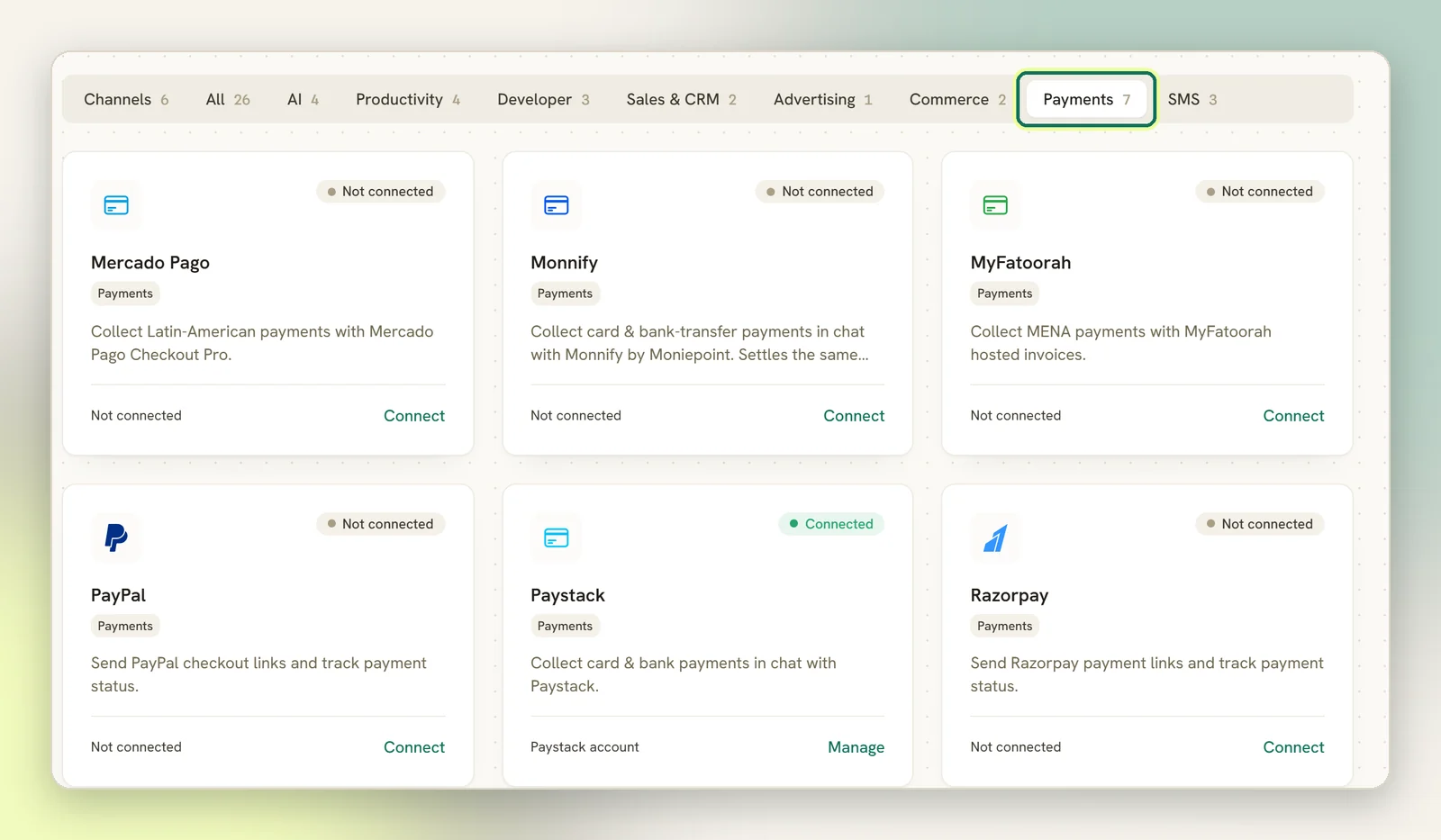The image size is (1441, 840).
Task: Click the Payments tag under Razorpay
Action: pos(1004,626)
